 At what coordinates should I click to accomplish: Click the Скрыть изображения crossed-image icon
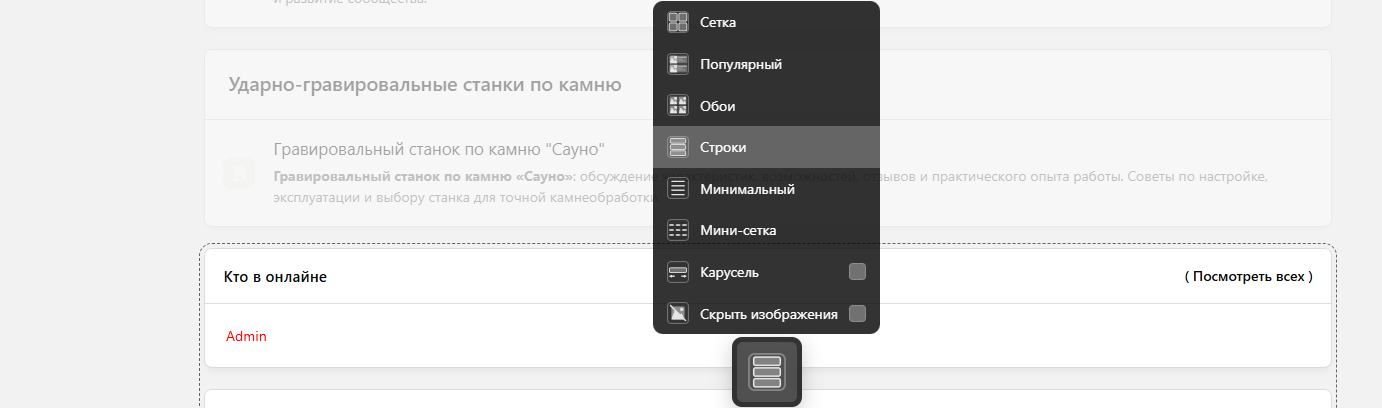[x=678, y=314]
